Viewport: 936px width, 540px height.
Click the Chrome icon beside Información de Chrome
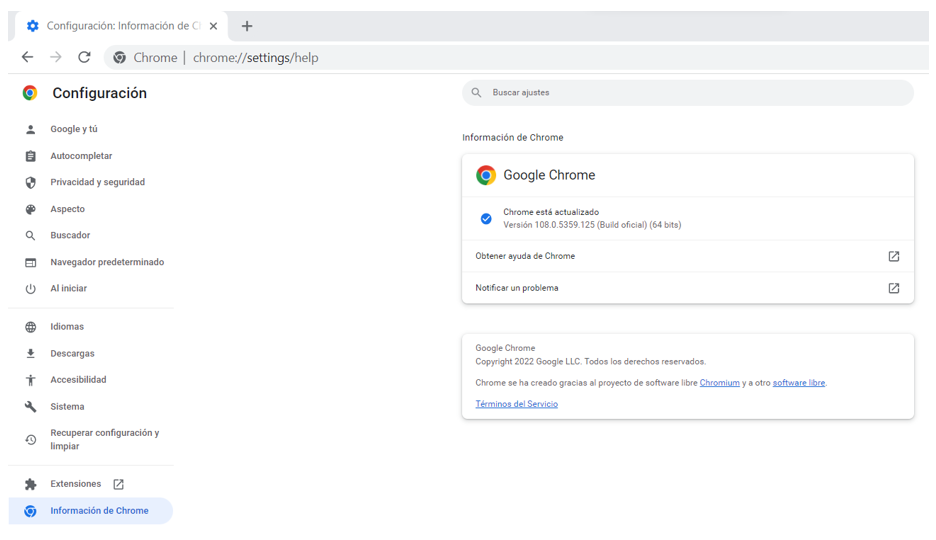click(x=30, y=511)
